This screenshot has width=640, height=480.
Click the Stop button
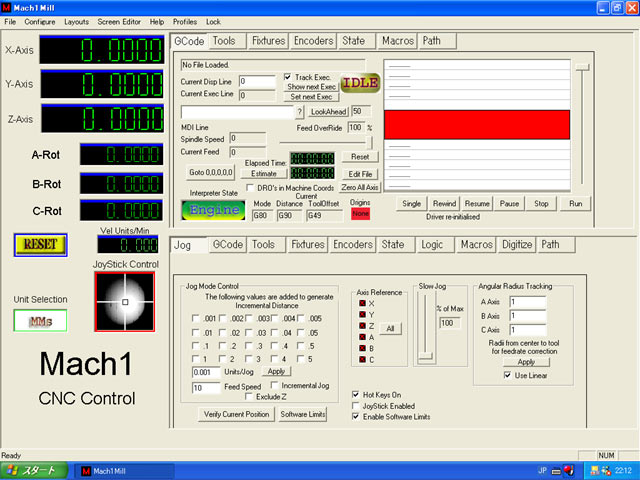(x=541, y=204)
